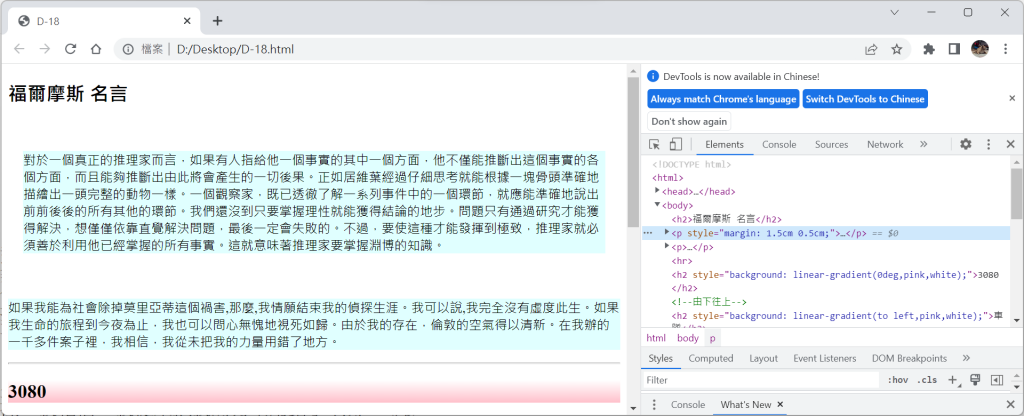Open the Chrome profile avatar
1024x416 pixels.
(x=980, y=48)
